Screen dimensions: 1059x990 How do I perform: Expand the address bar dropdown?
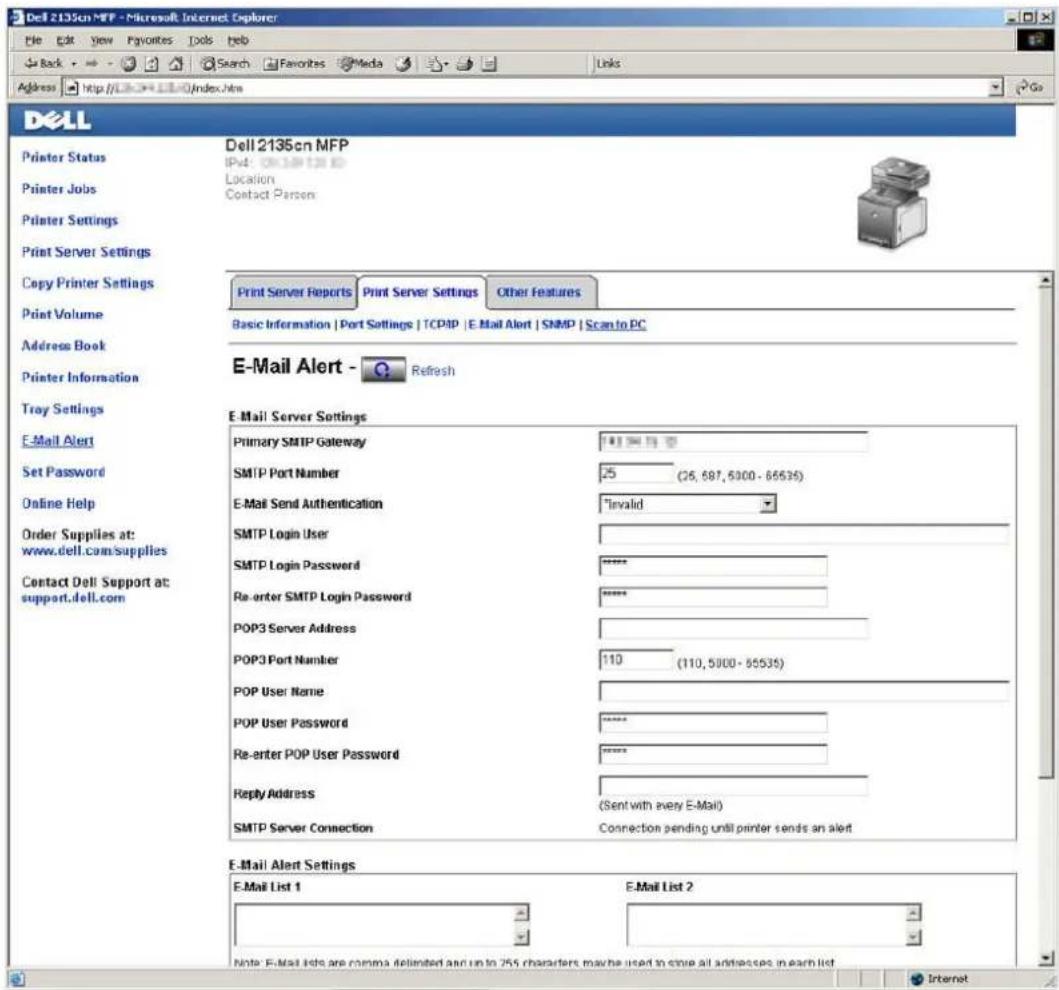point(995,87)
